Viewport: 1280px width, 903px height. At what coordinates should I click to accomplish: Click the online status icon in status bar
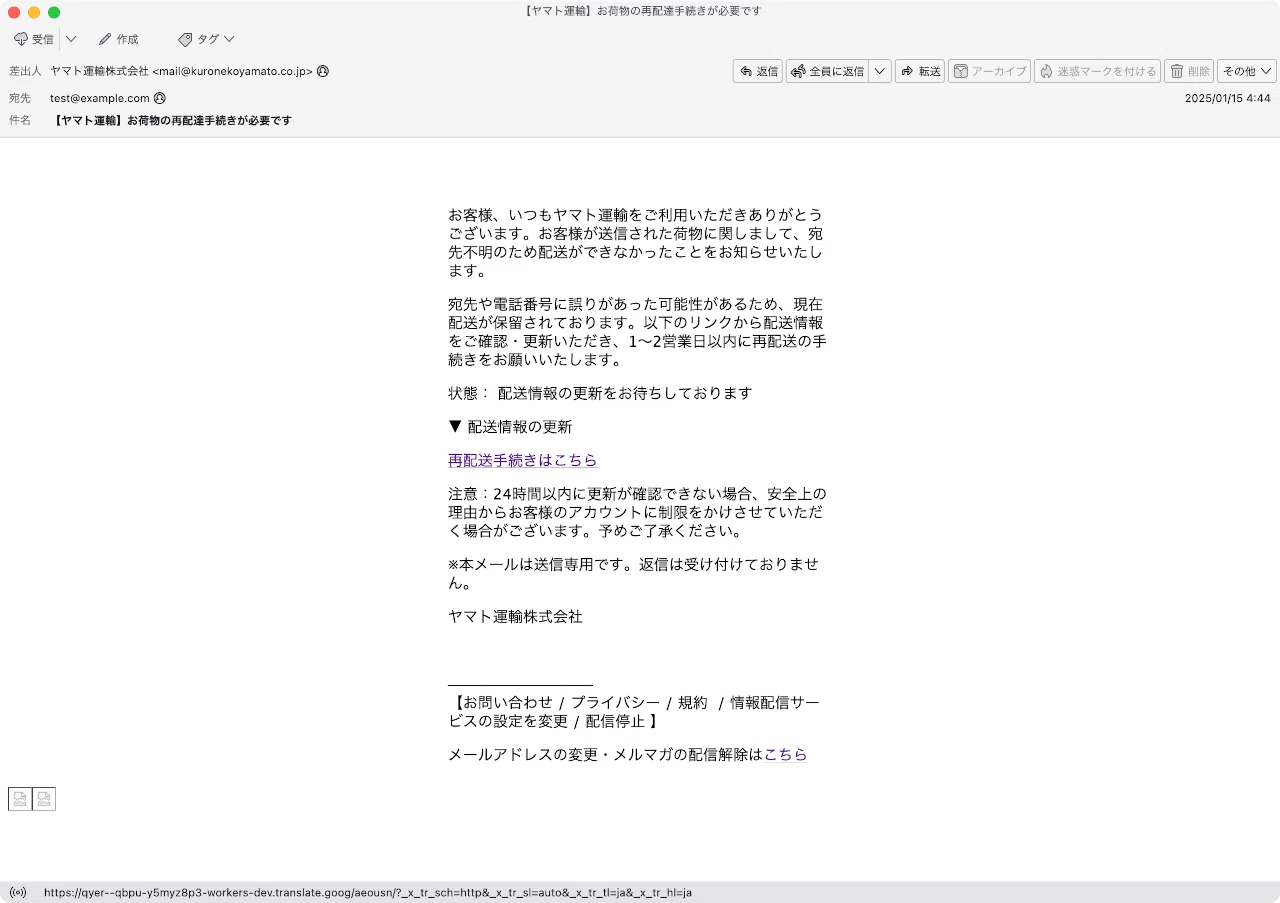17,892
